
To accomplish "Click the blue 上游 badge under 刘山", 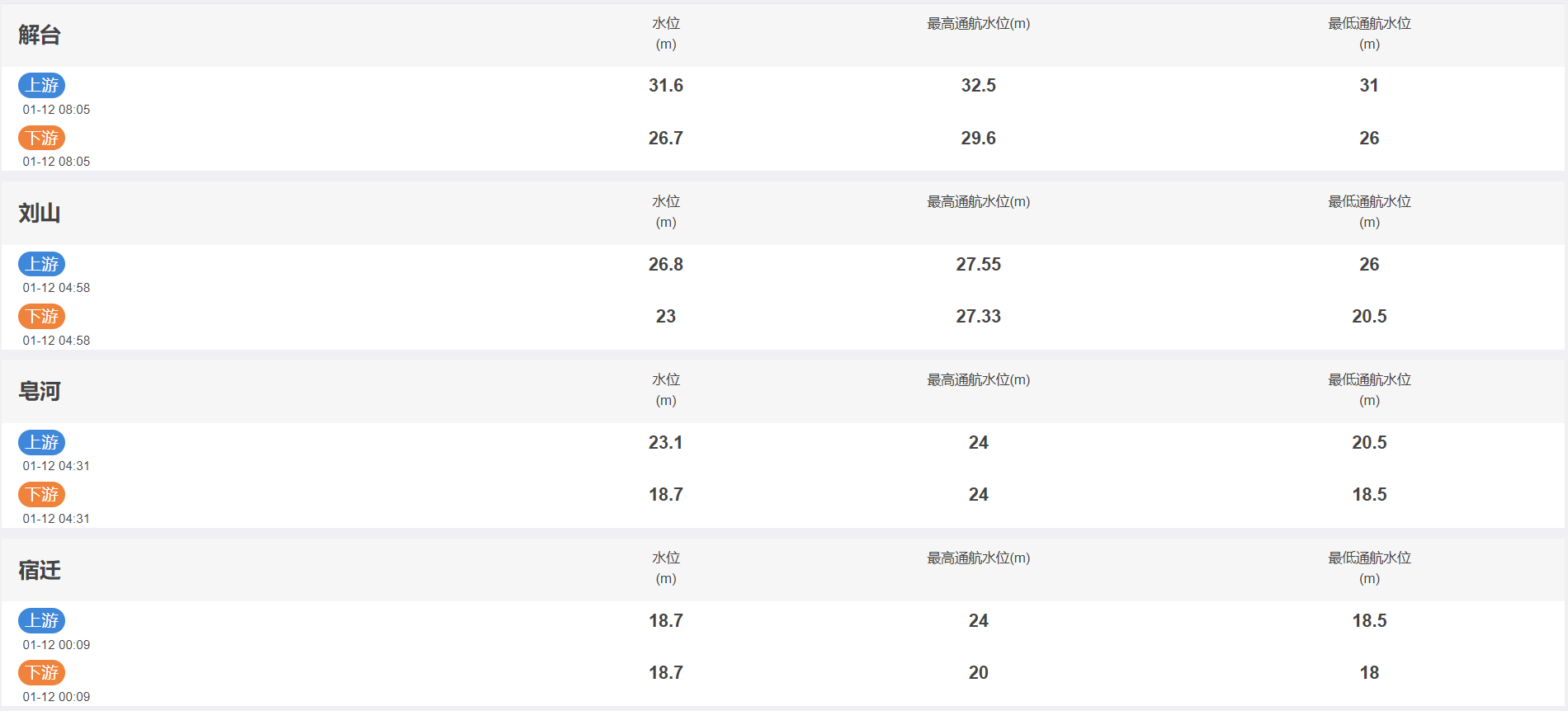I will (x=42, y=264).
